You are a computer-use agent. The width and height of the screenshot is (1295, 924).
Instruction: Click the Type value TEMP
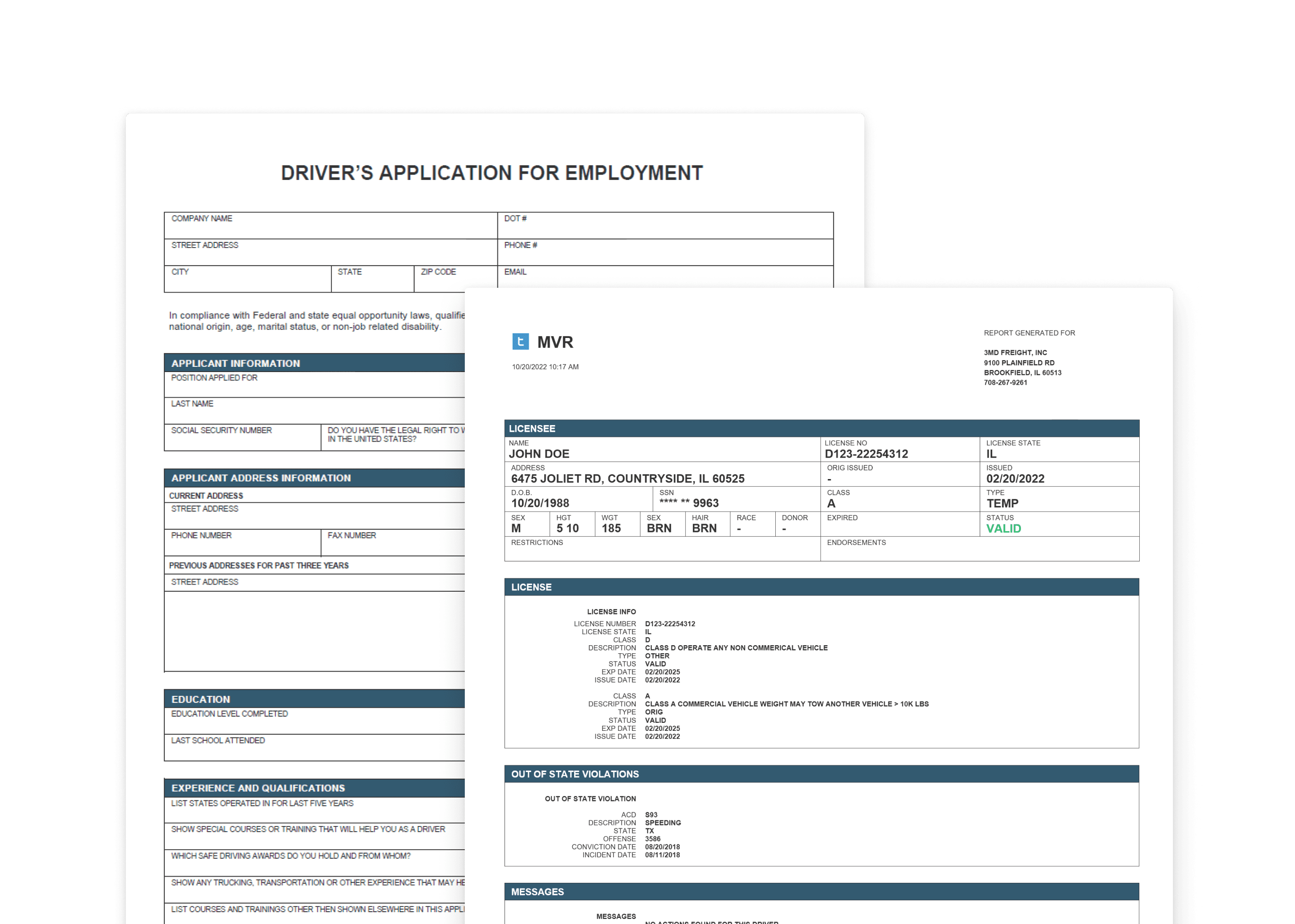point(1002,504)
